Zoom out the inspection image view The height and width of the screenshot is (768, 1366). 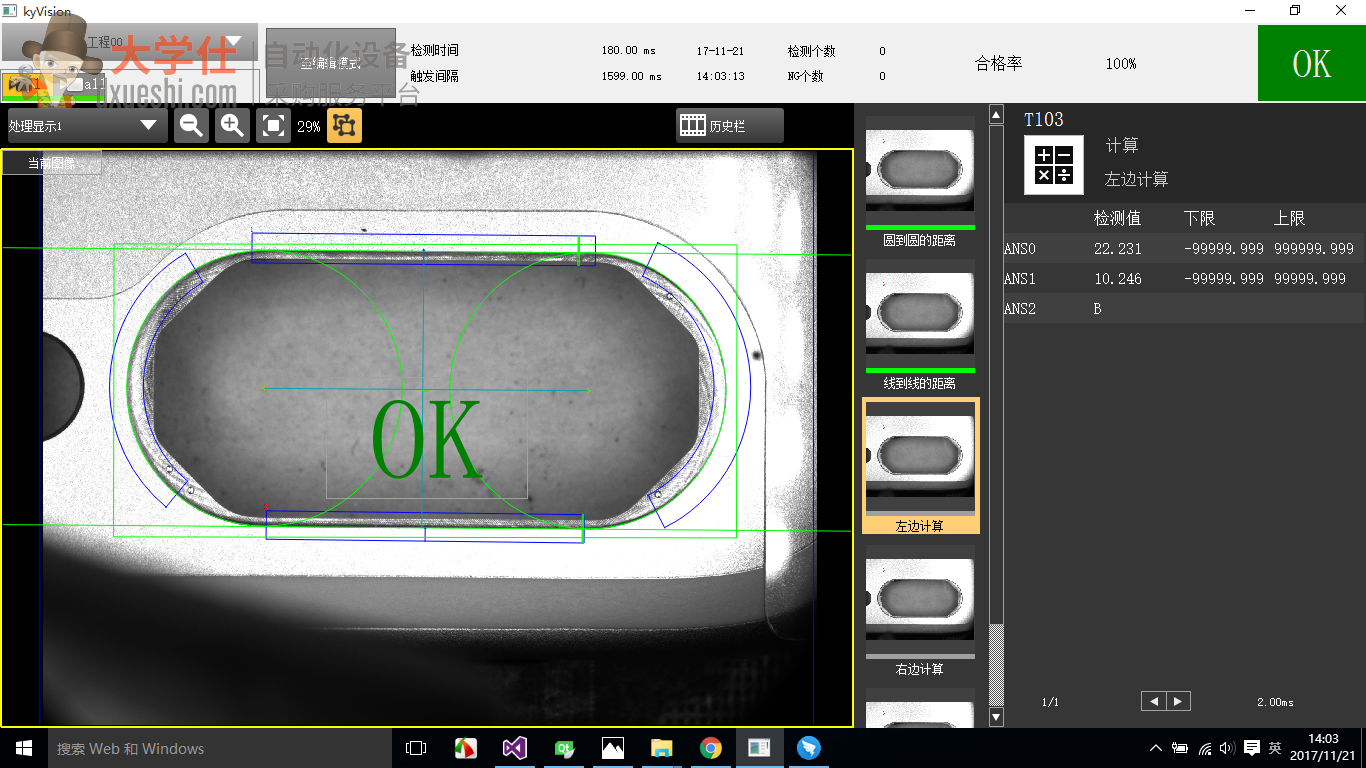click(191, 125)
